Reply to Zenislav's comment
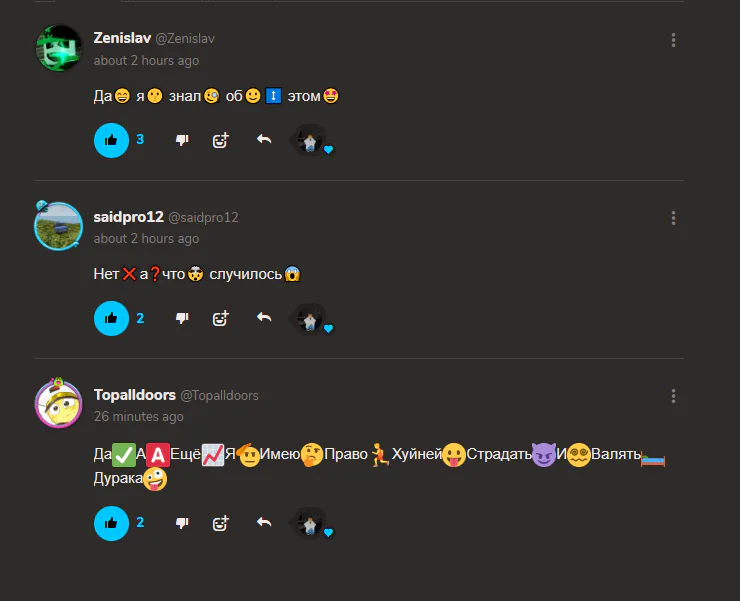Image resolution: width=740 pixels, height=601 pixels. [264, 139]
